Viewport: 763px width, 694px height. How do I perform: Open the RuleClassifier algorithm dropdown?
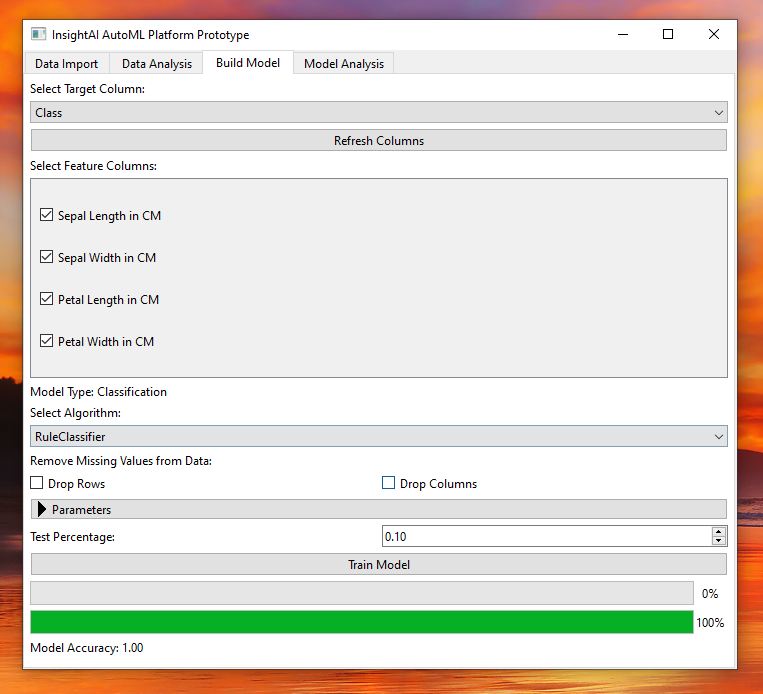point(379,437)
